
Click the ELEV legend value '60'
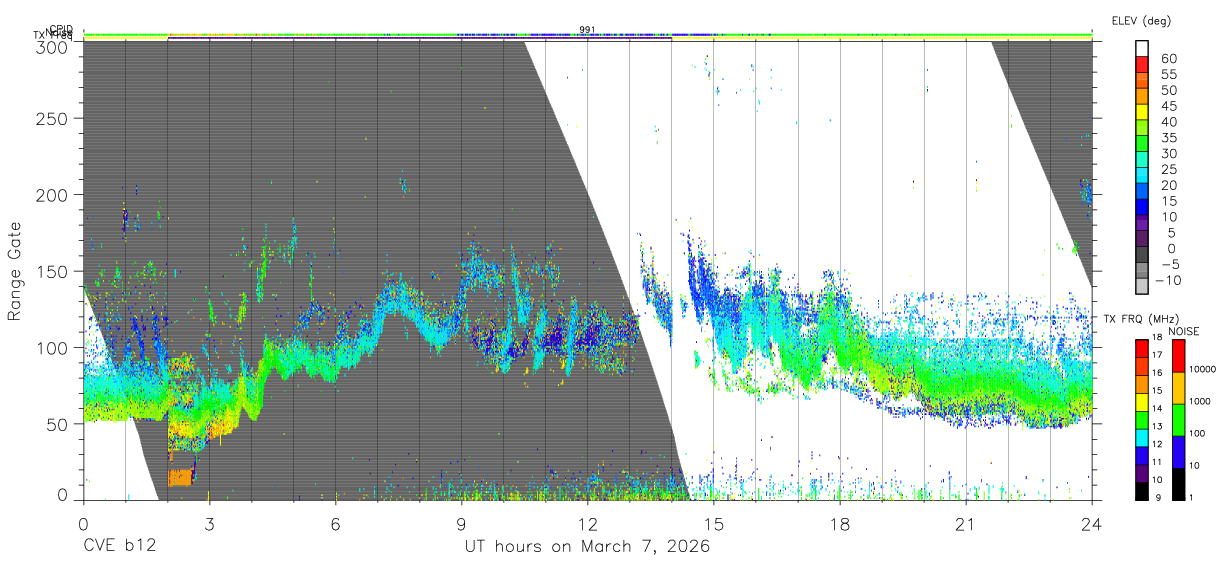1168,57
